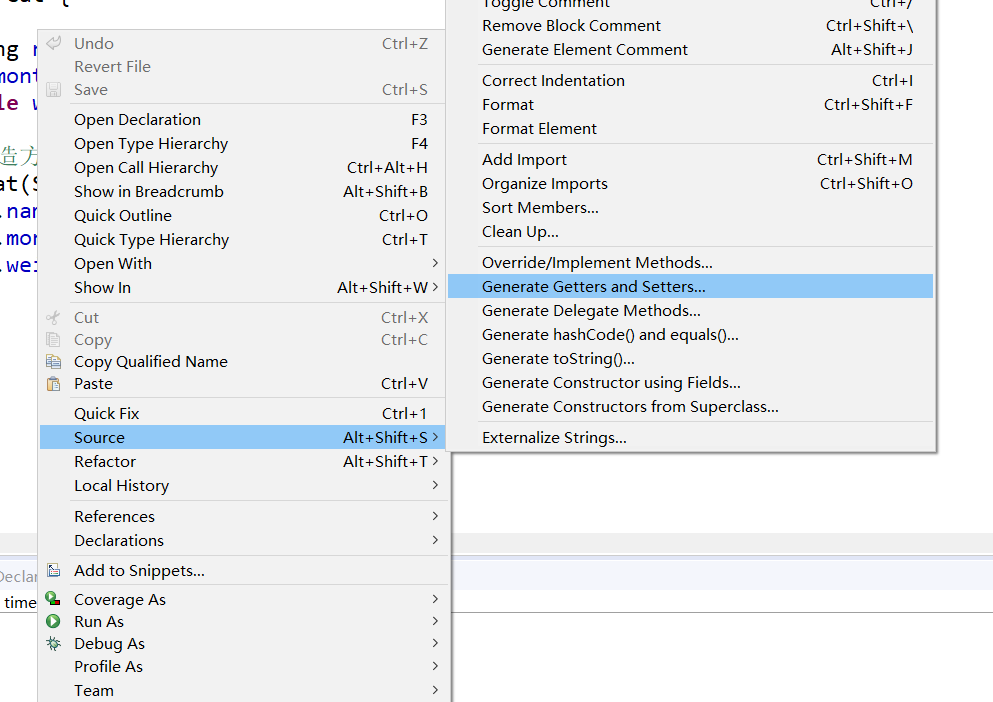993x702 pixels.
Task: Click the Copy icon
Action: [x=54, y=340]
